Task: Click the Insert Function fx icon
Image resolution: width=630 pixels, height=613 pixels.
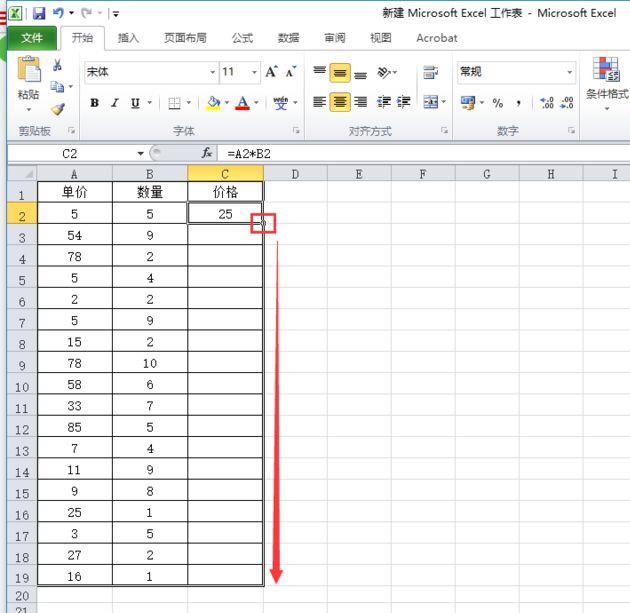Action: pos(207,153)
